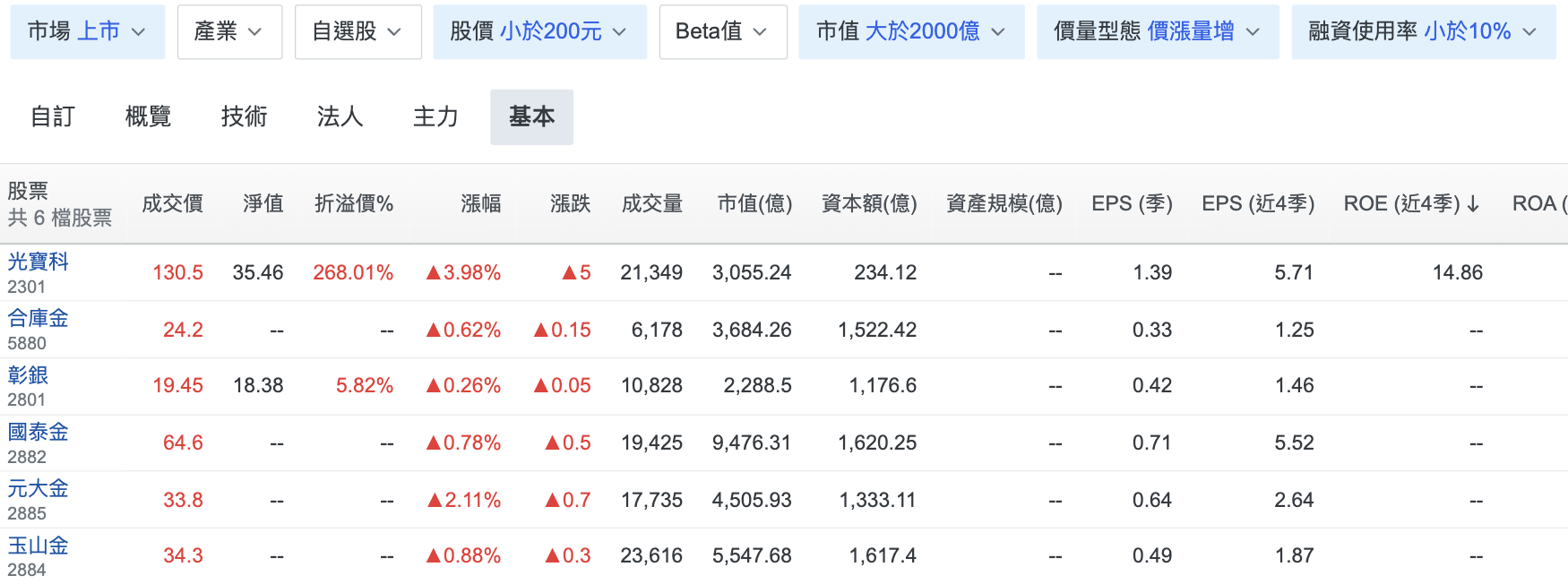The image size is (1568, 584).
Task: Open the 融資使用率 小於10% filter dropdown
Action: click(x=1424, y=31)
